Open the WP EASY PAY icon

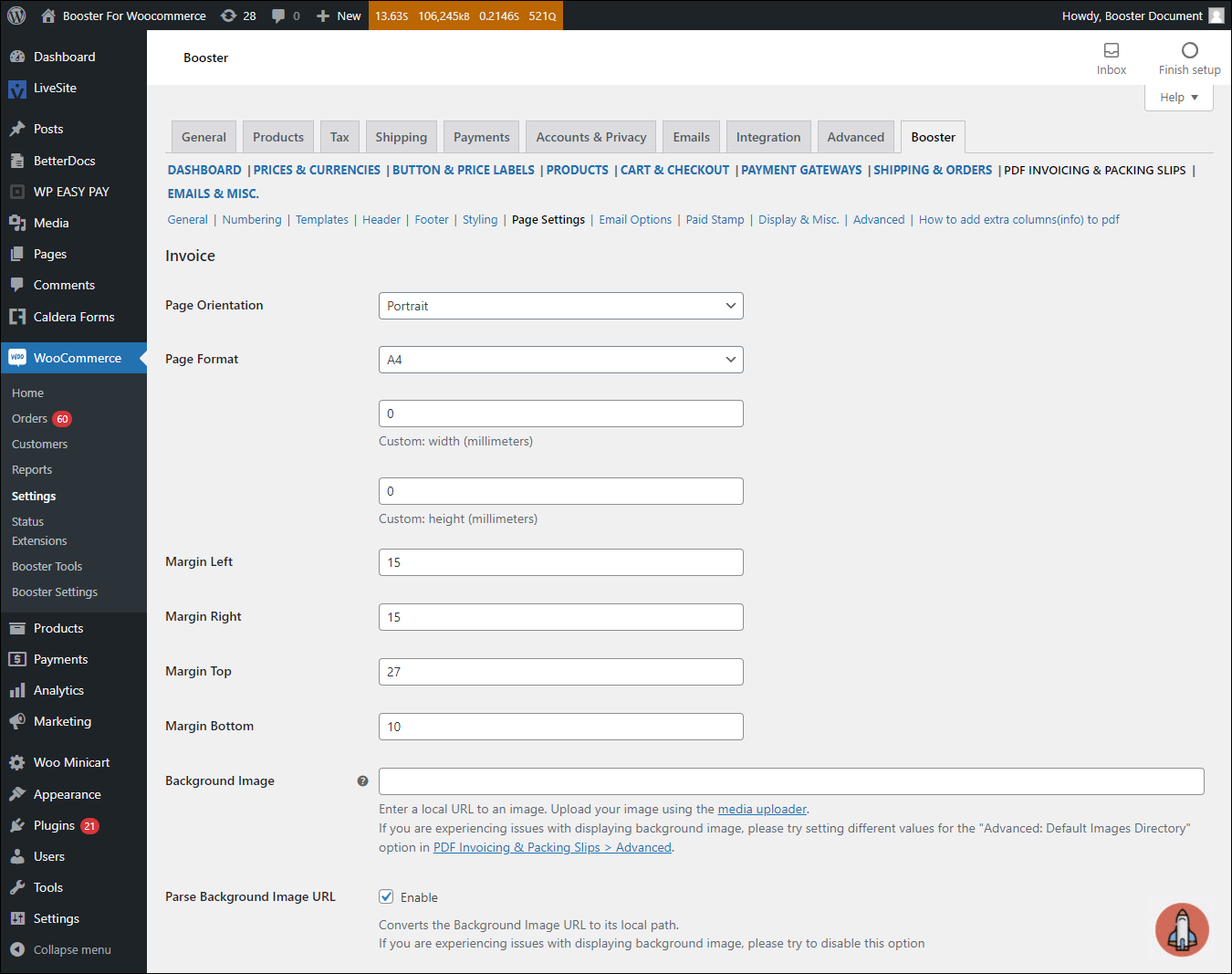click(17, 192)
